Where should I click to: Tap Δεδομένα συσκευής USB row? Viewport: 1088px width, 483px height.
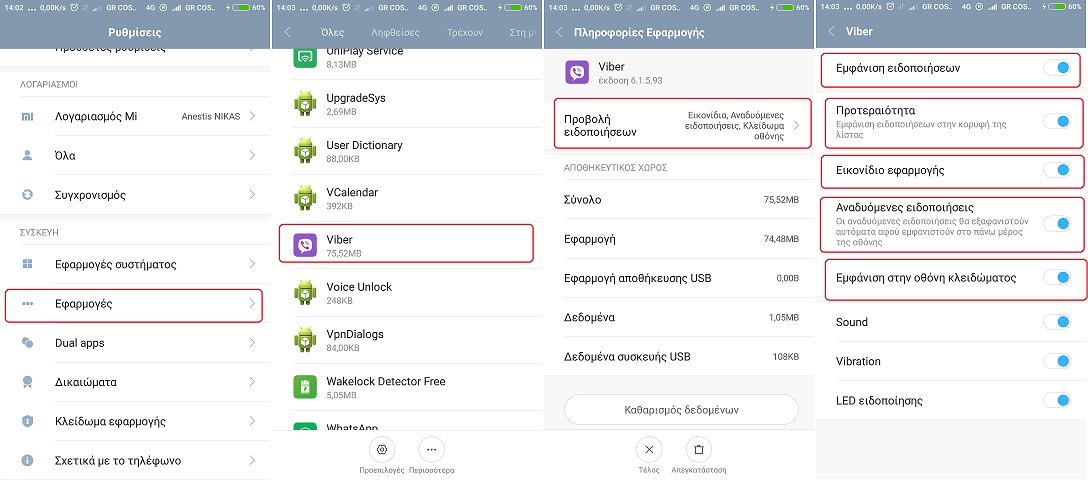(x=680, y=357)
